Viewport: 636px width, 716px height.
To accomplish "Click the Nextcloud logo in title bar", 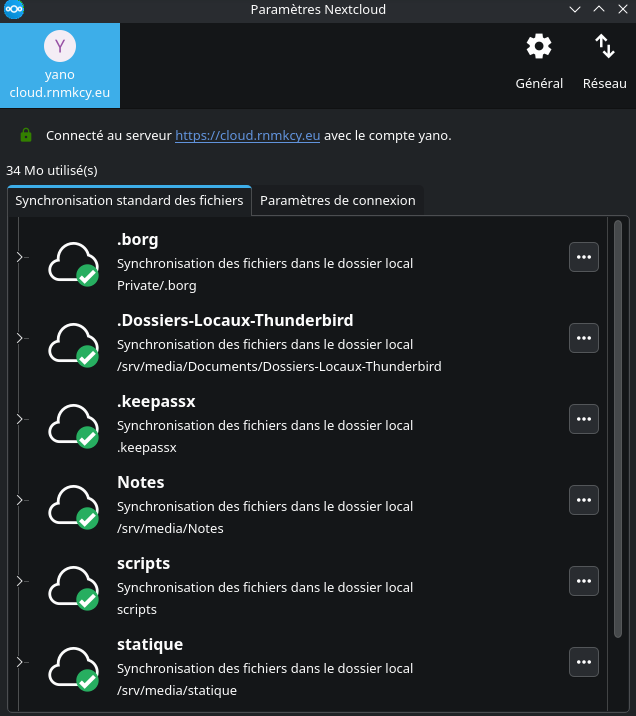I will (14, 10).
